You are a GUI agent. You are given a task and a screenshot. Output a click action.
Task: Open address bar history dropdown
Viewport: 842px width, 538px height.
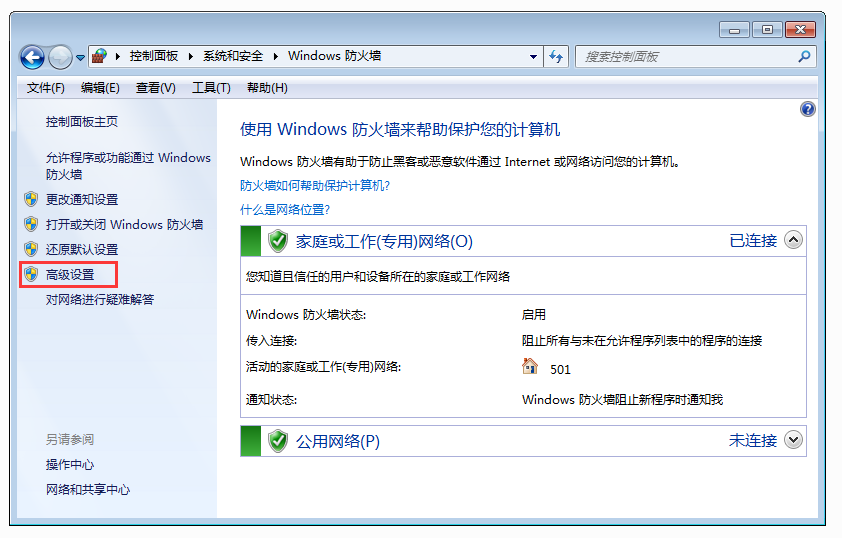pos(533,56)
